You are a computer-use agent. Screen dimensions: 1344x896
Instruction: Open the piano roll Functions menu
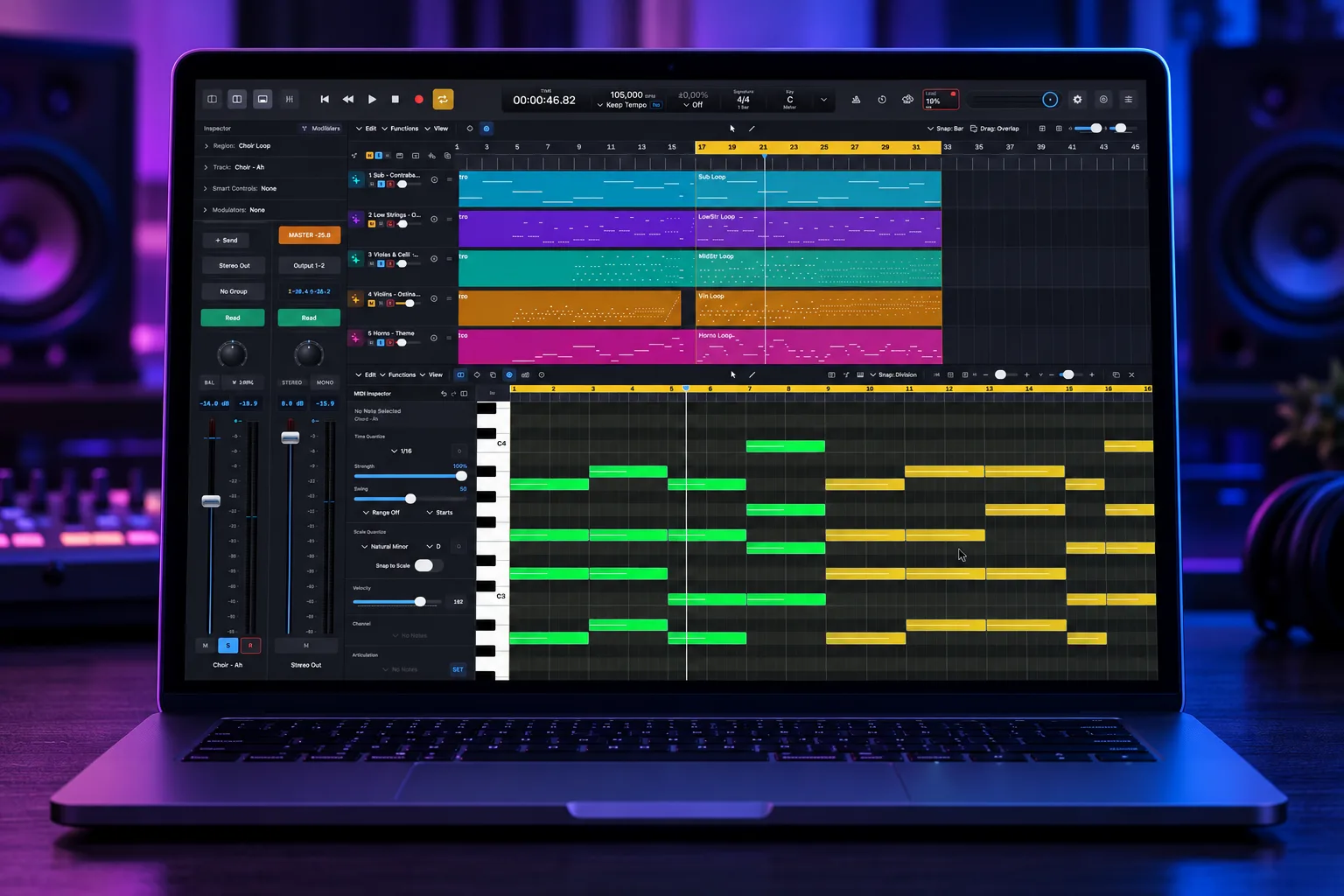coord(398,374)
